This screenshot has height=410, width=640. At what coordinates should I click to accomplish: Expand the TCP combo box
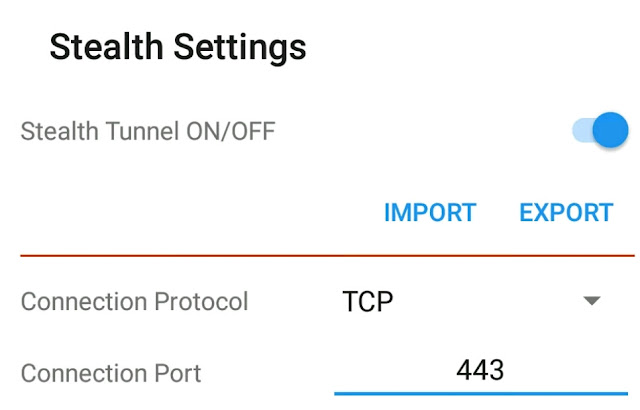click(481, 301)
